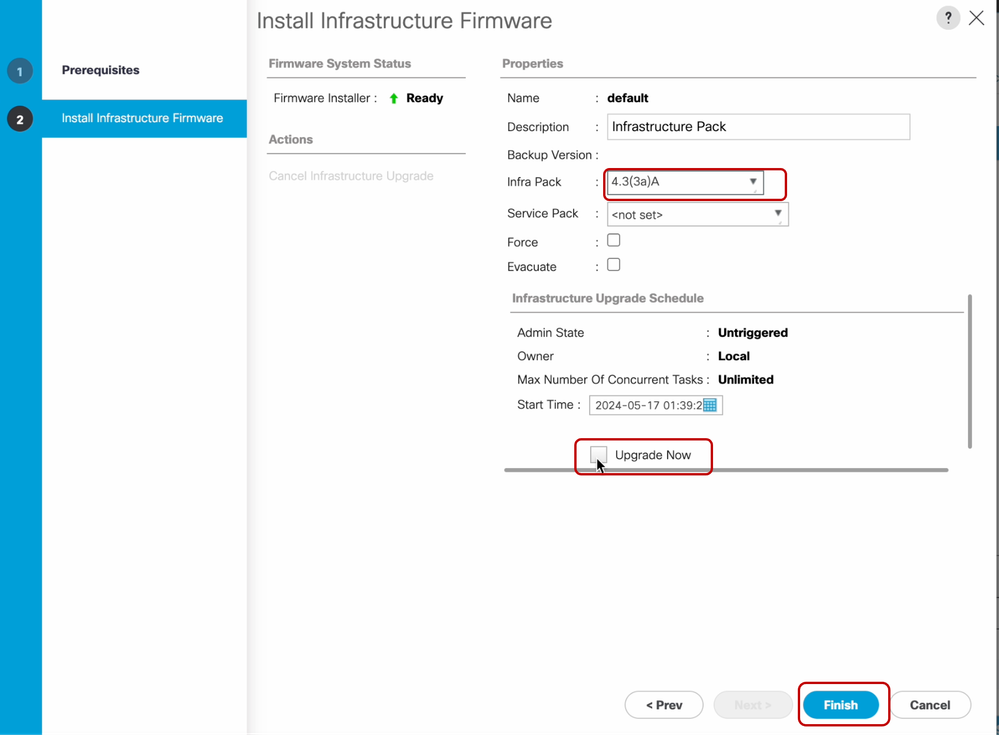Click Cancel Infrastructure Upgrade link

tap(351, 176)
